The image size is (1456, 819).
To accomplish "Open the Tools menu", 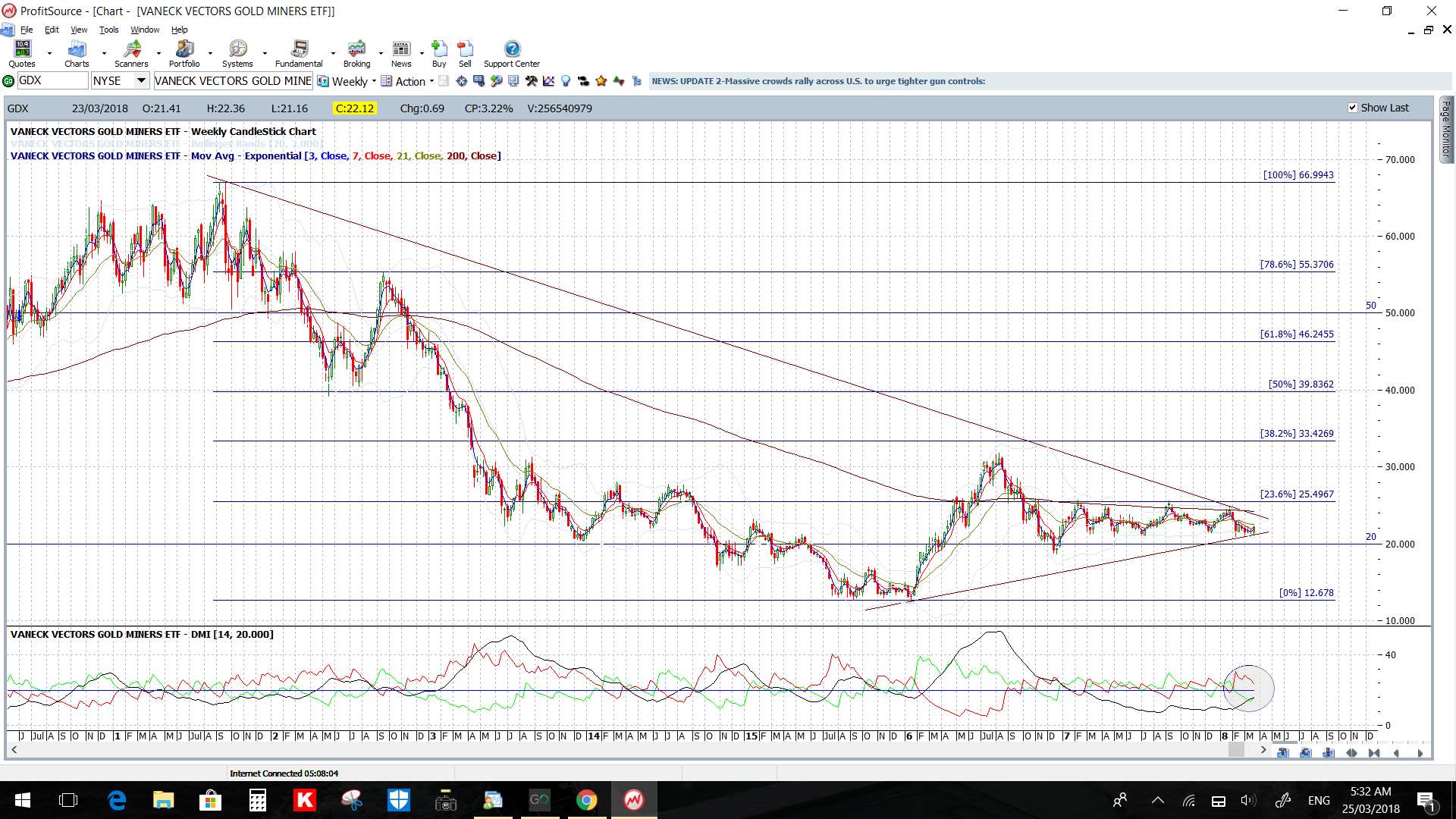I will tap(109, 30).
